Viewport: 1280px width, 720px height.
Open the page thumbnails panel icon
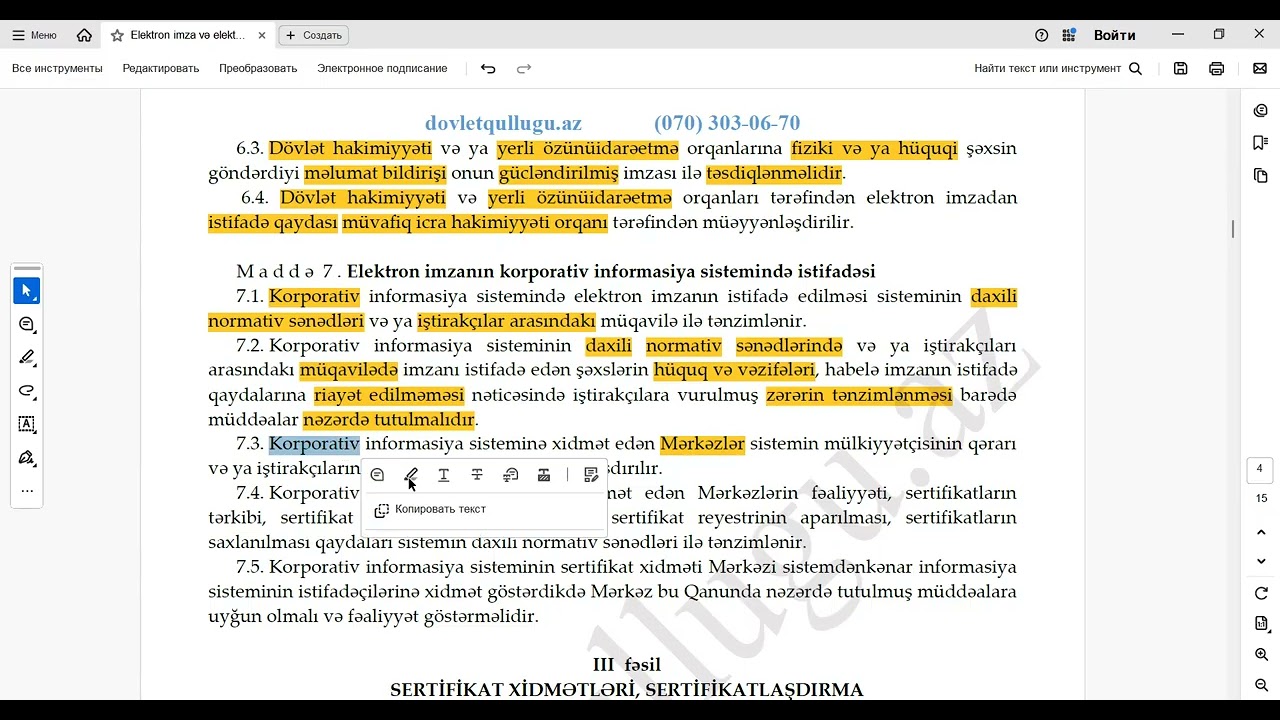coord(1261,176)
